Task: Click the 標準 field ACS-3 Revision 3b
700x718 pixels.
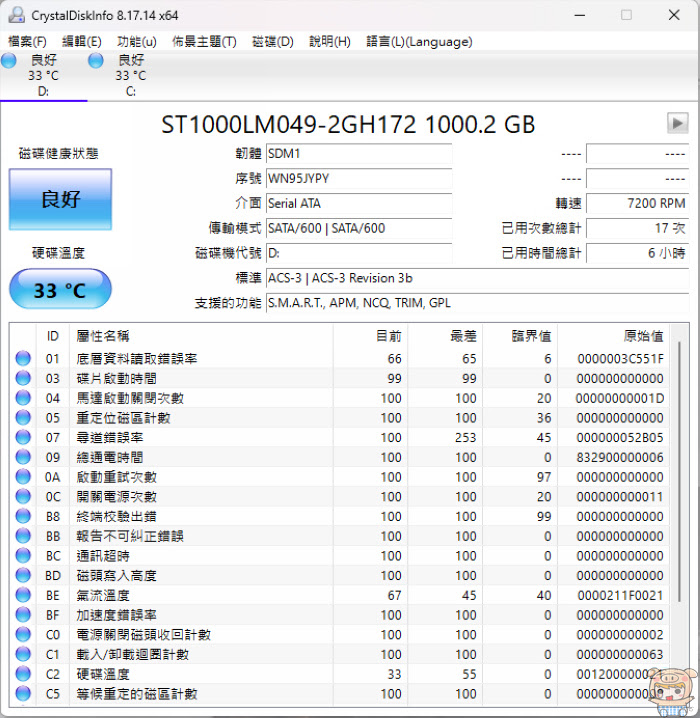Action: click(x=478, y=278)
